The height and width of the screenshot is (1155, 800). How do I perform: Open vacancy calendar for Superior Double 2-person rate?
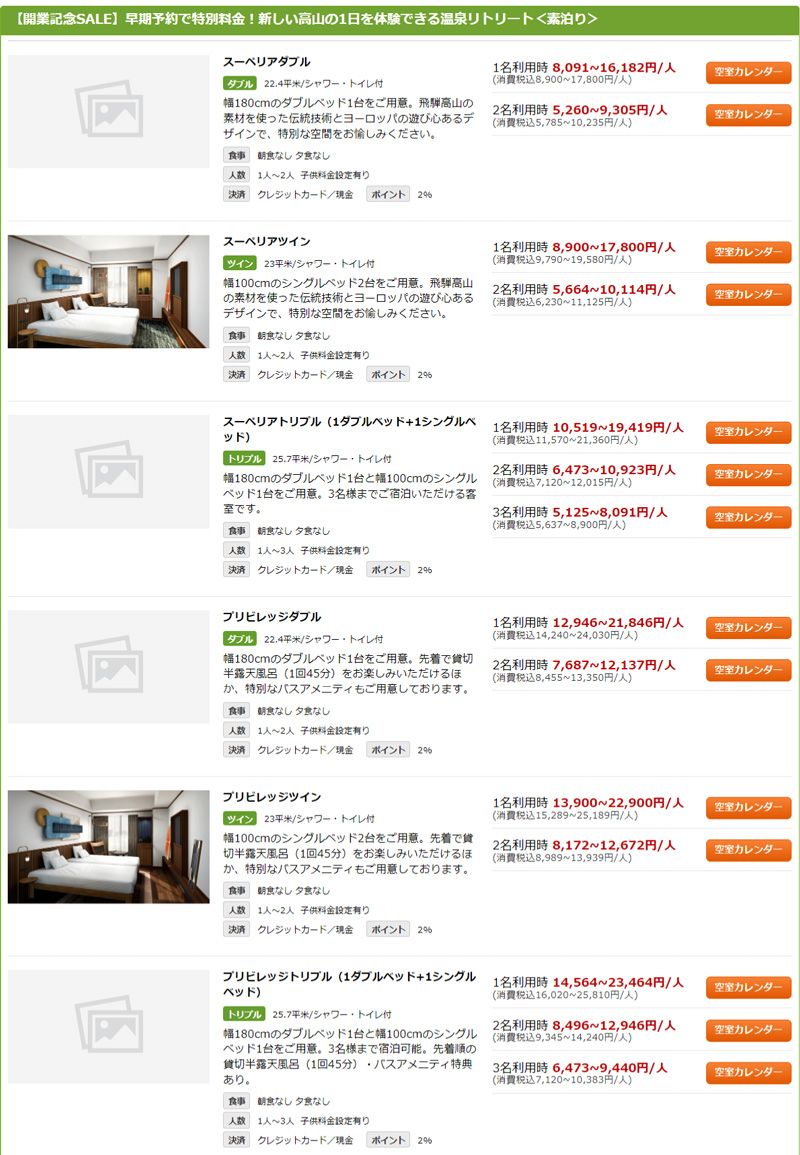pos(748,115)
